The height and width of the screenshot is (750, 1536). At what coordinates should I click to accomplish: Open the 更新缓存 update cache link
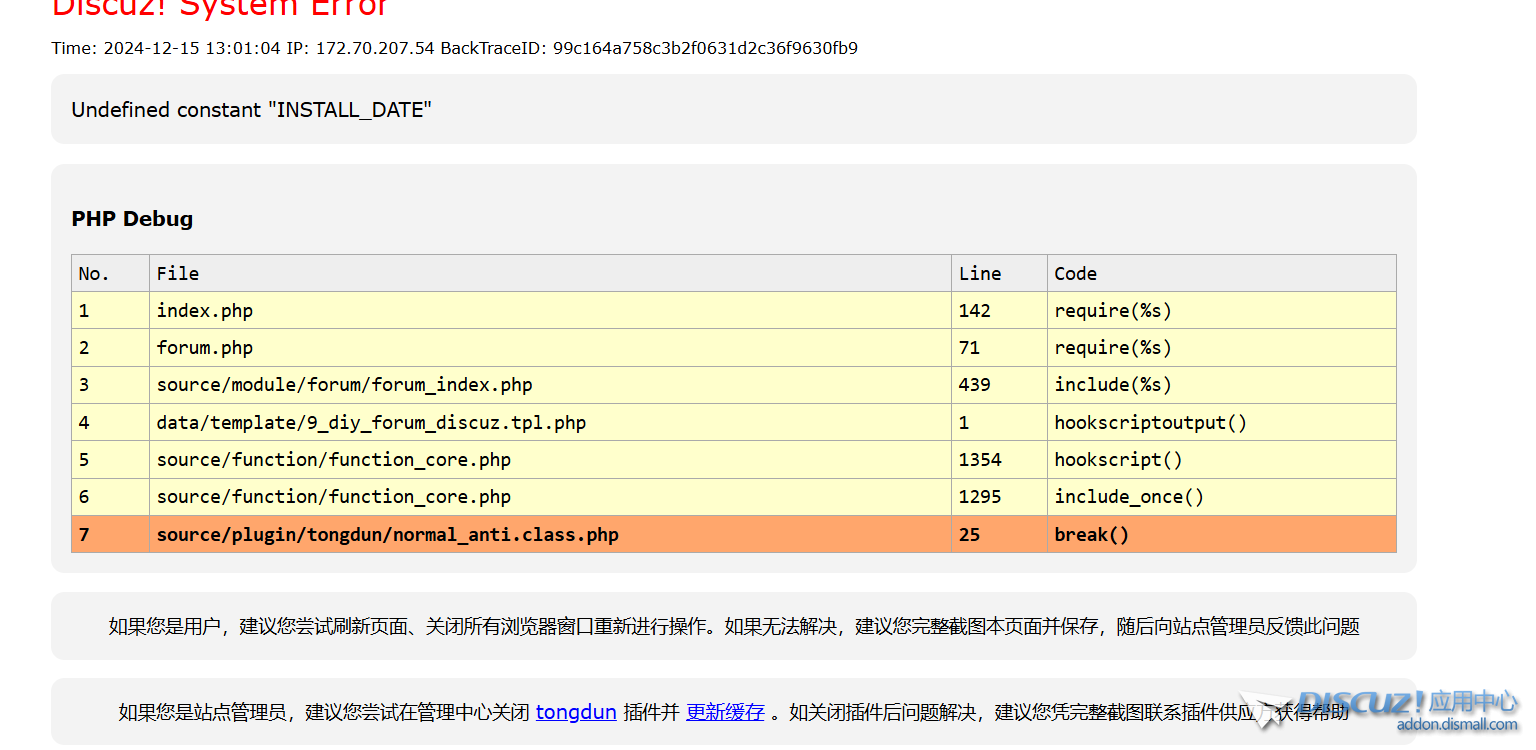(x=725, y=712)
